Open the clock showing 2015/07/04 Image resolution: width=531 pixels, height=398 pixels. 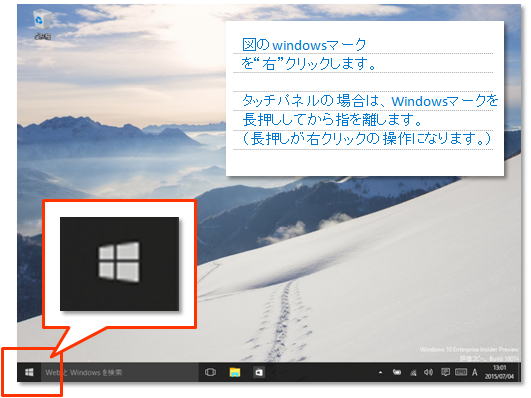pyautogui.click(x=499, y=372)
